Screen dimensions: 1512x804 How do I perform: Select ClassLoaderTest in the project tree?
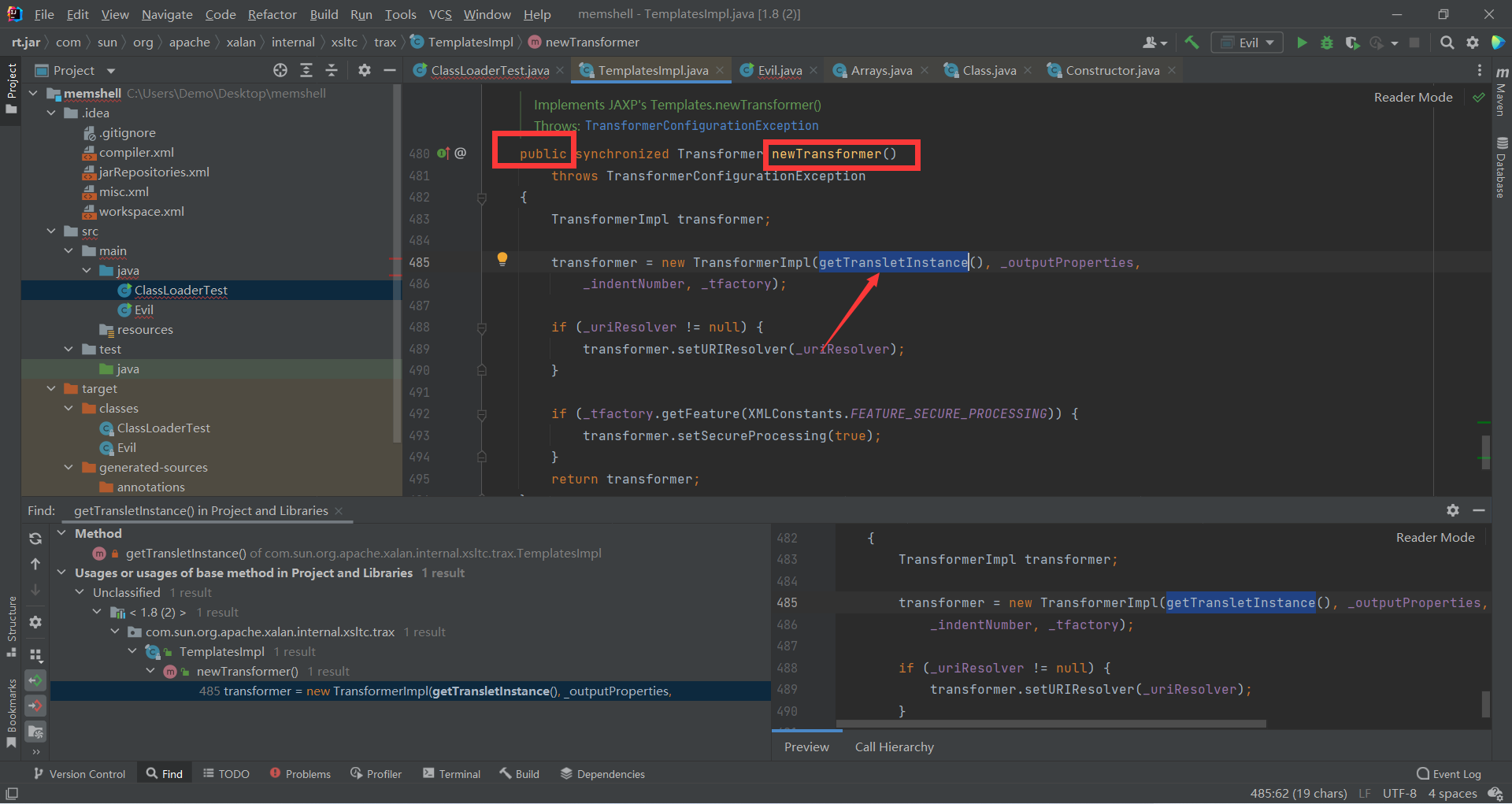tap(180, 290)
